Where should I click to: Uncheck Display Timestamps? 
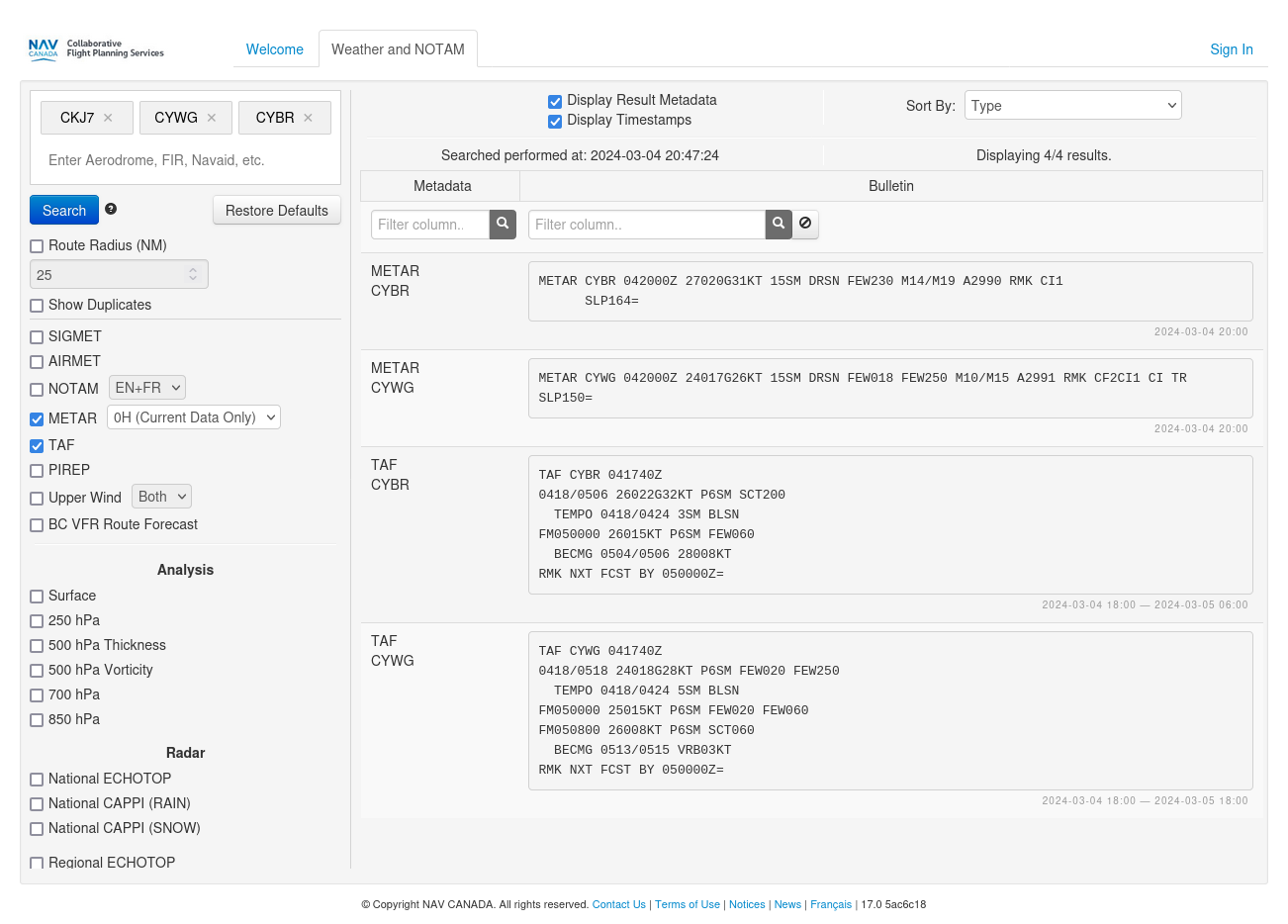[x=555, y=121]
